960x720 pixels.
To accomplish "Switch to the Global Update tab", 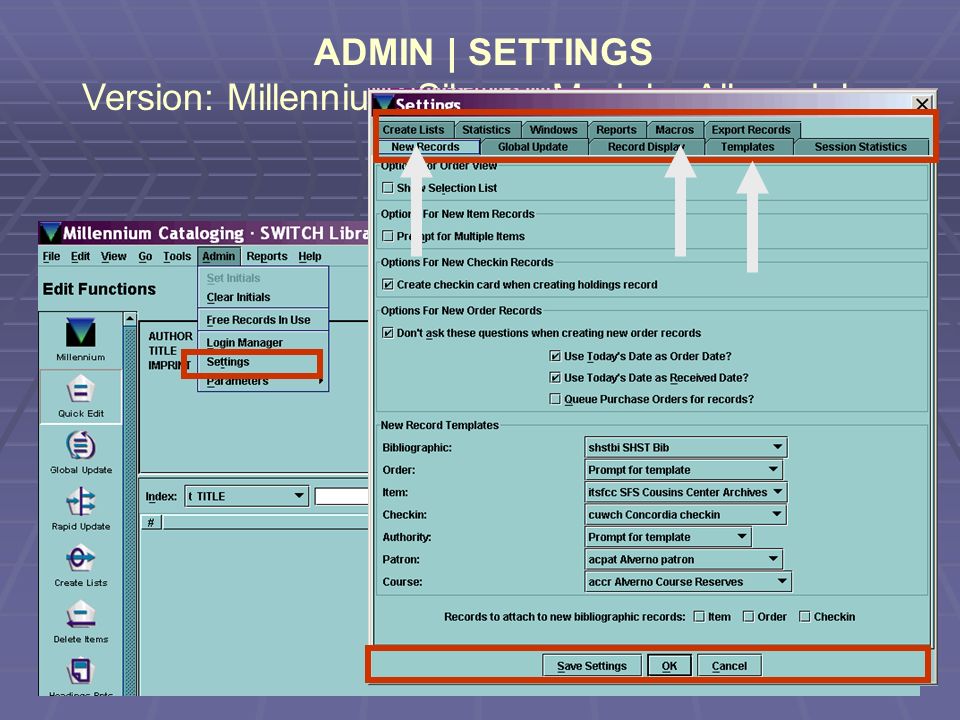I will point(533,147).
